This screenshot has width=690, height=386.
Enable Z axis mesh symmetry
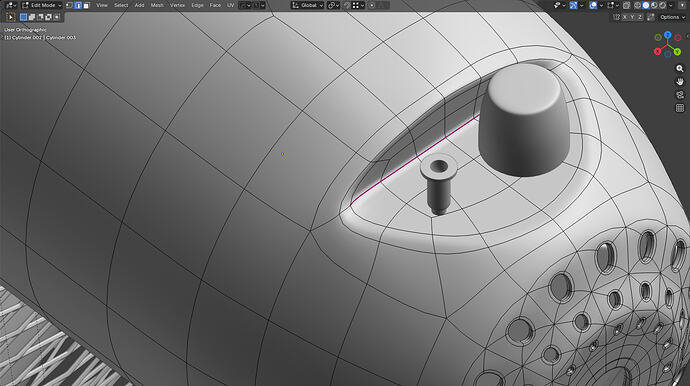tap(640, 17)
